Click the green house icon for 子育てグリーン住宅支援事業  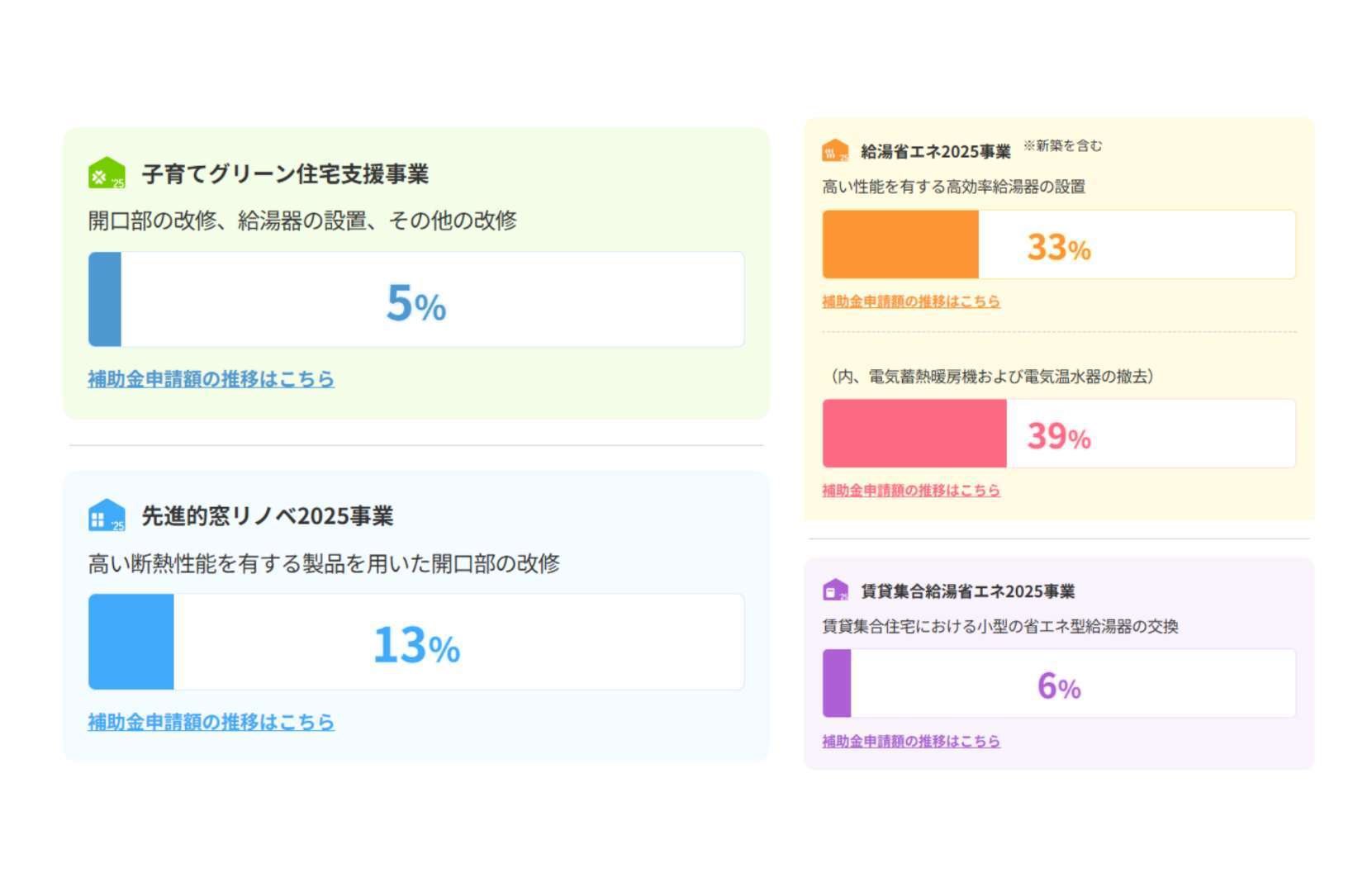[107, 173]
